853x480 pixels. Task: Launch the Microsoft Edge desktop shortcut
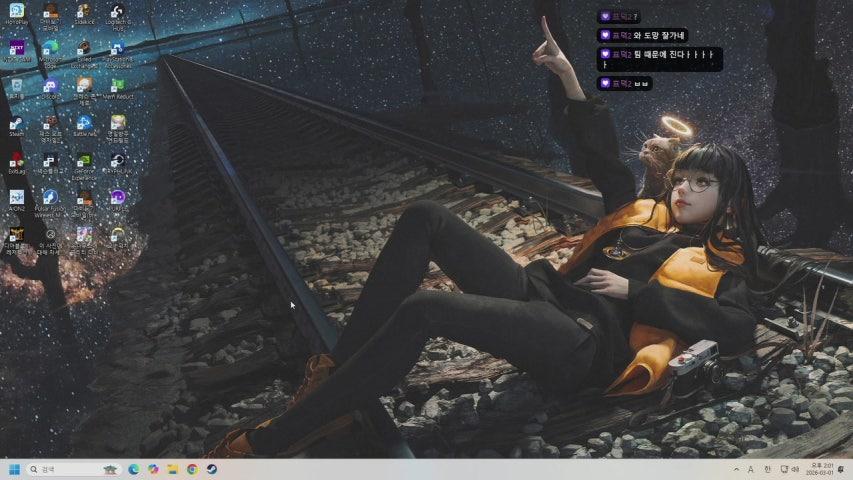tap(50, 53)
